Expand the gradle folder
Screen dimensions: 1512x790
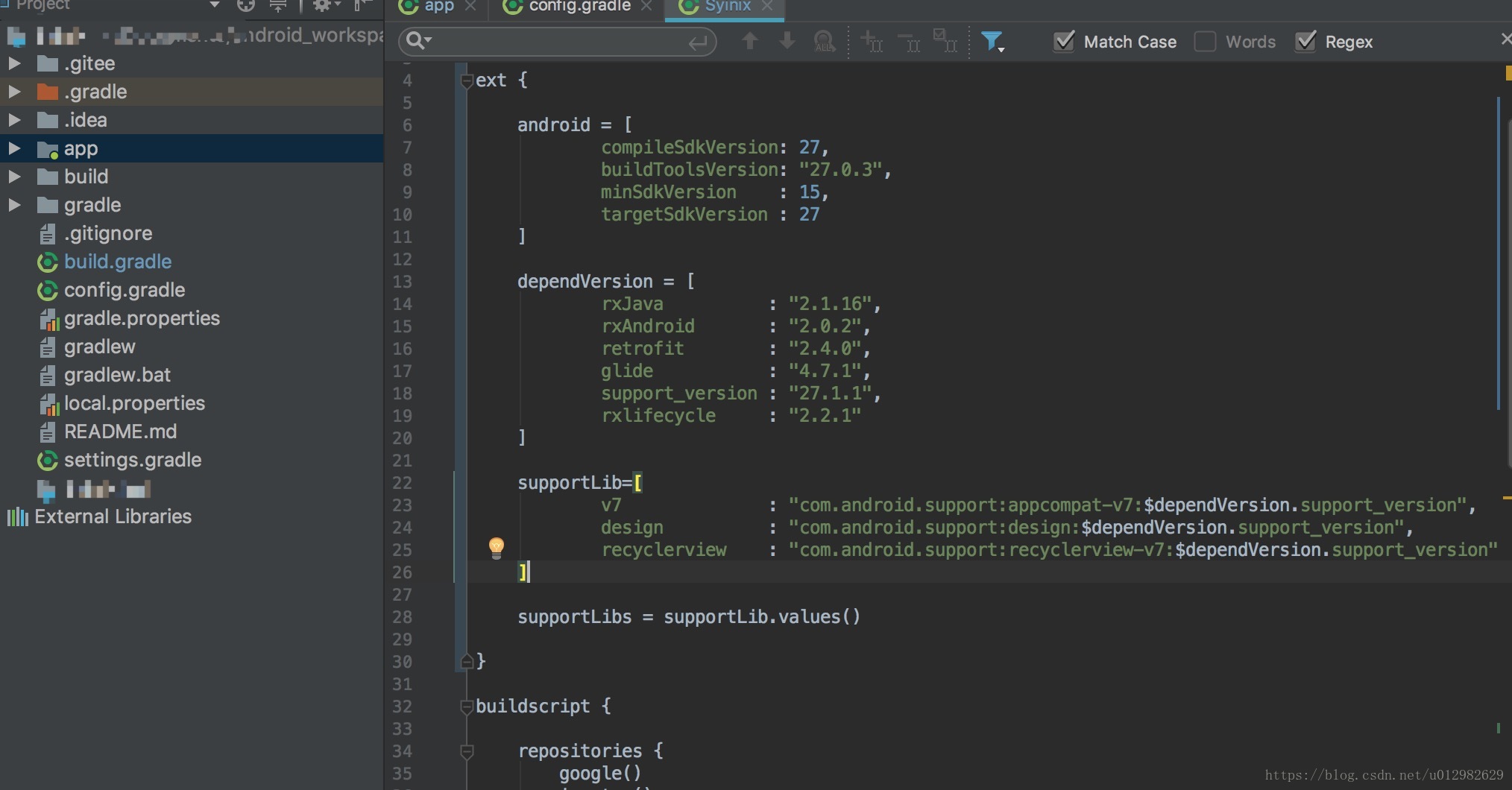point(14,205)
